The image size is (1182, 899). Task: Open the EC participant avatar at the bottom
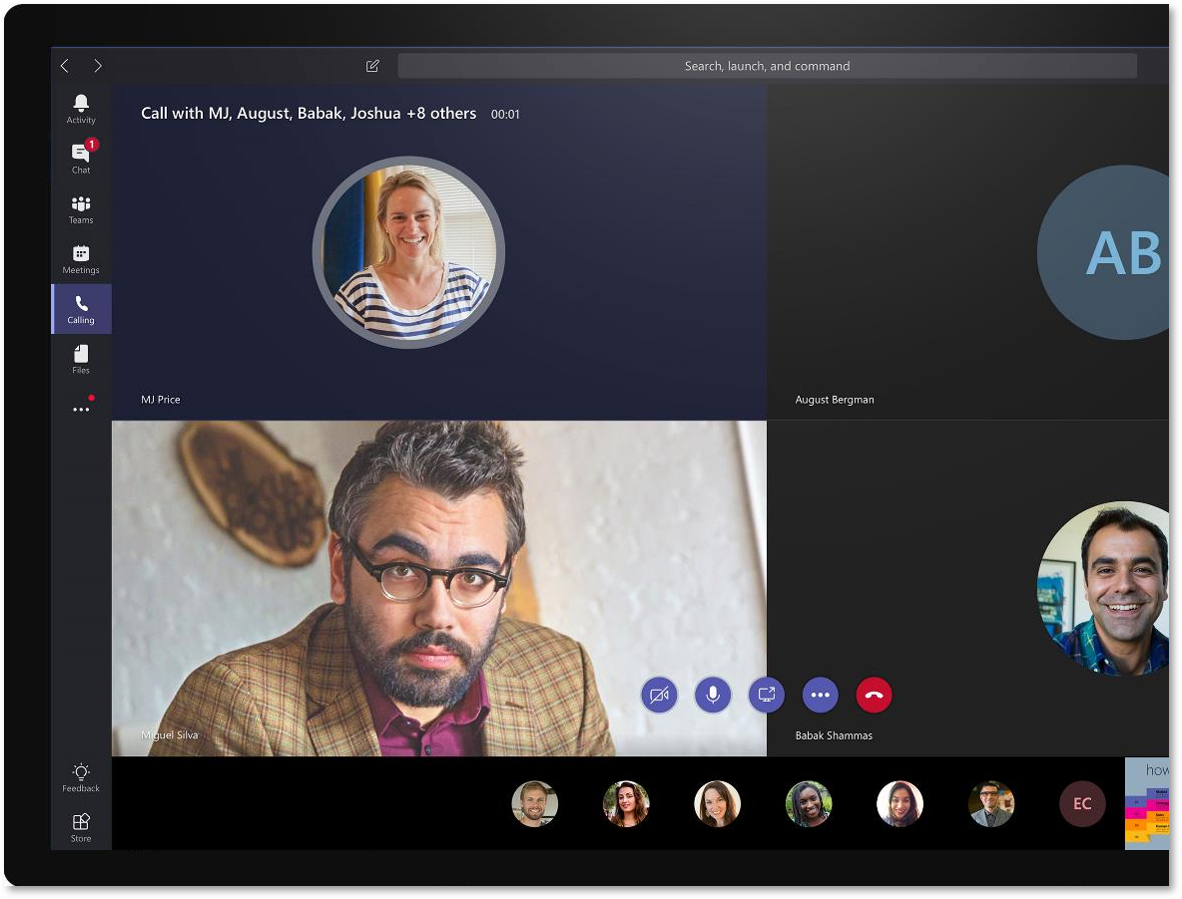[x=1082, y=803]
